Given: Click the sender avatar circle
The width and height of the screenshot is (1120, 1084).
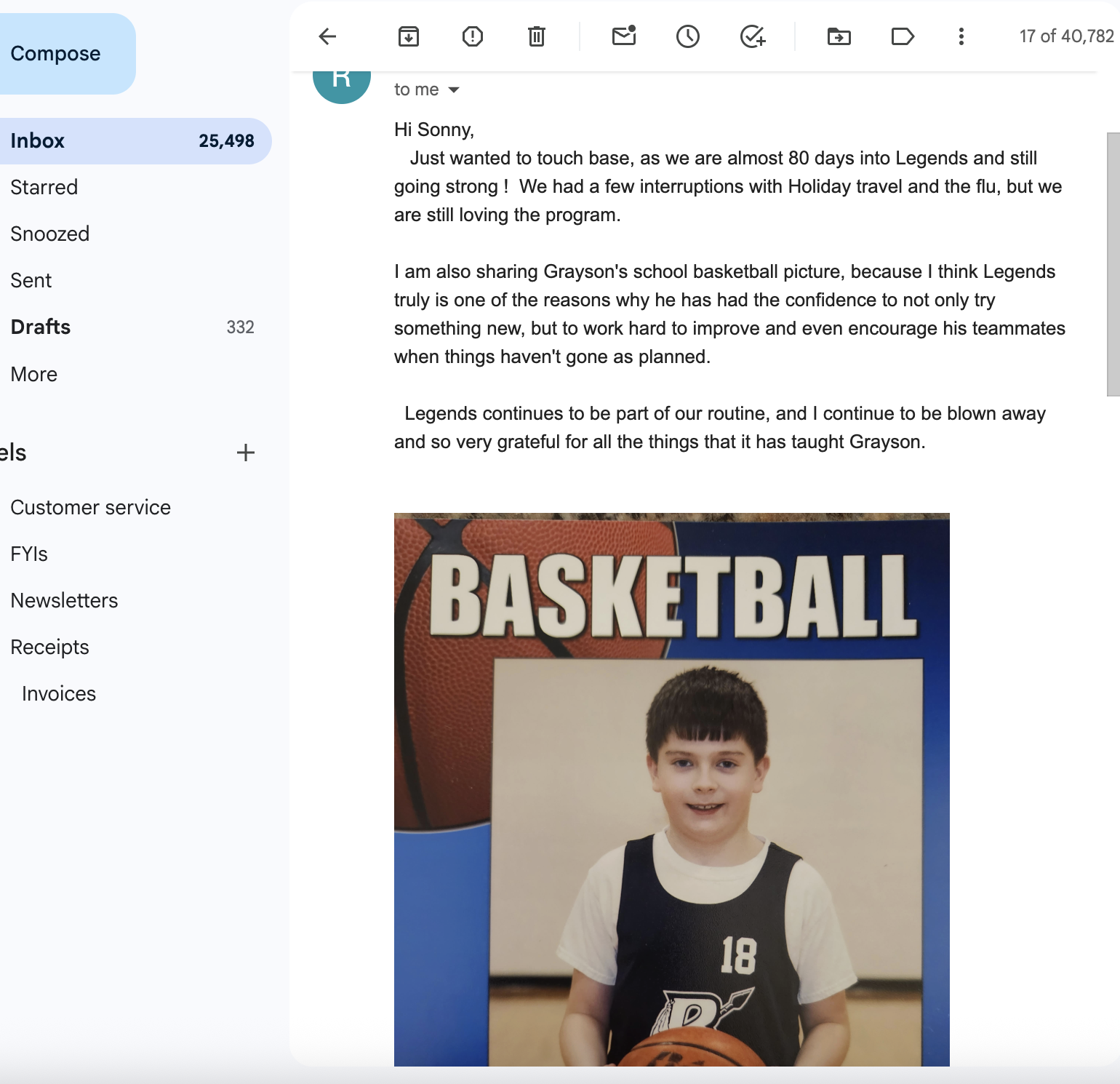Looking at the screenshot, I should tap(342, 86).
